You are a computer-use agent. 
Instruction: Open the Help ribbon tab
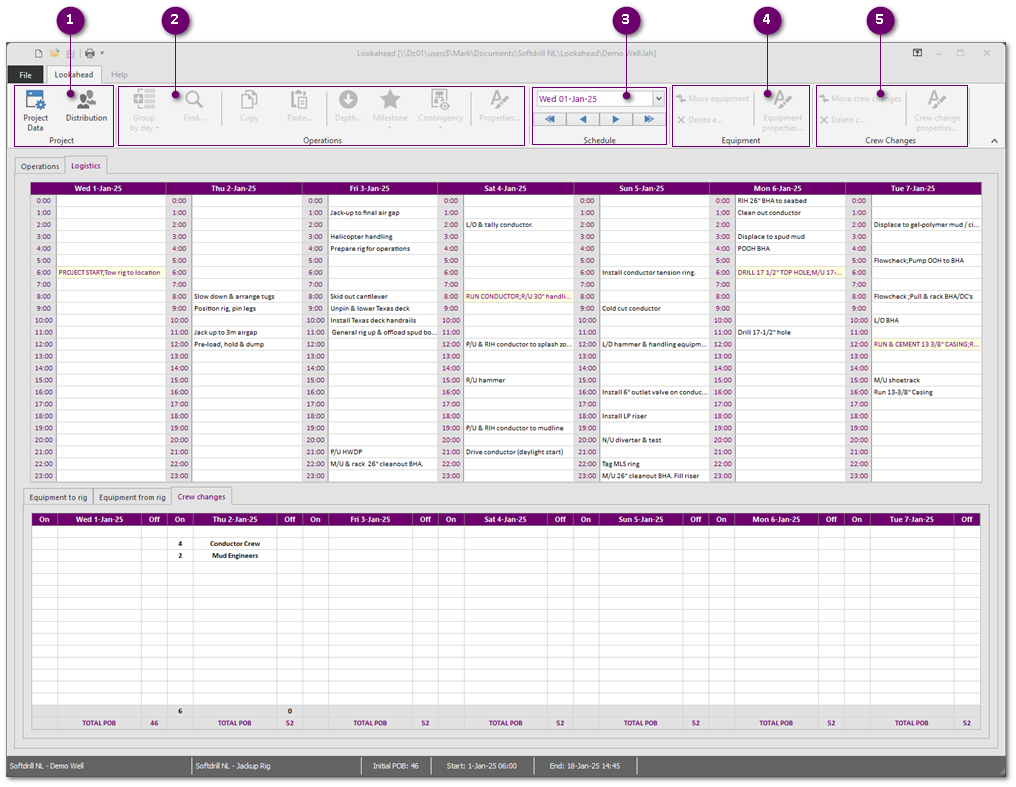[119, 75]
